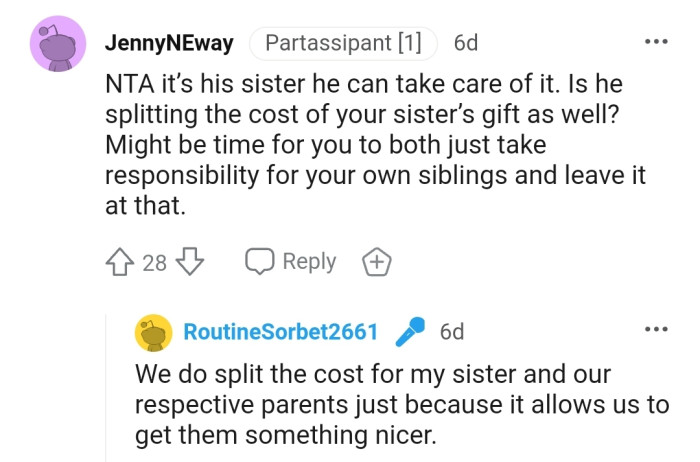Downvote JennyNEway's comment
700x462 pixels.
(x=190, y=263)
